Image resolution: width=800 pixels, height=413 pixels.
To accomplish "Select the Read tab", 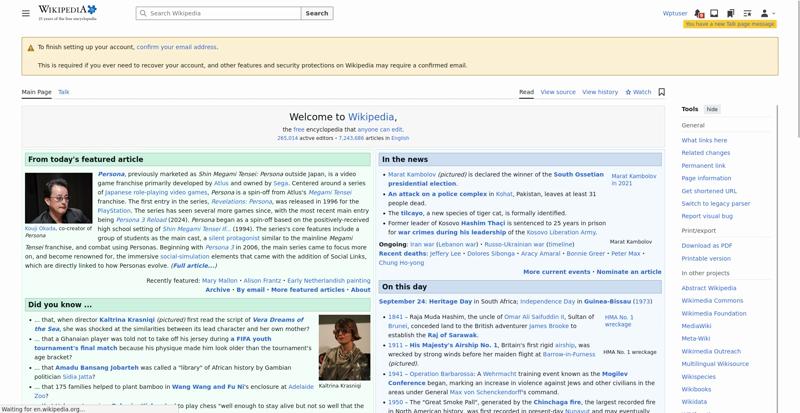I will point(526,92).
